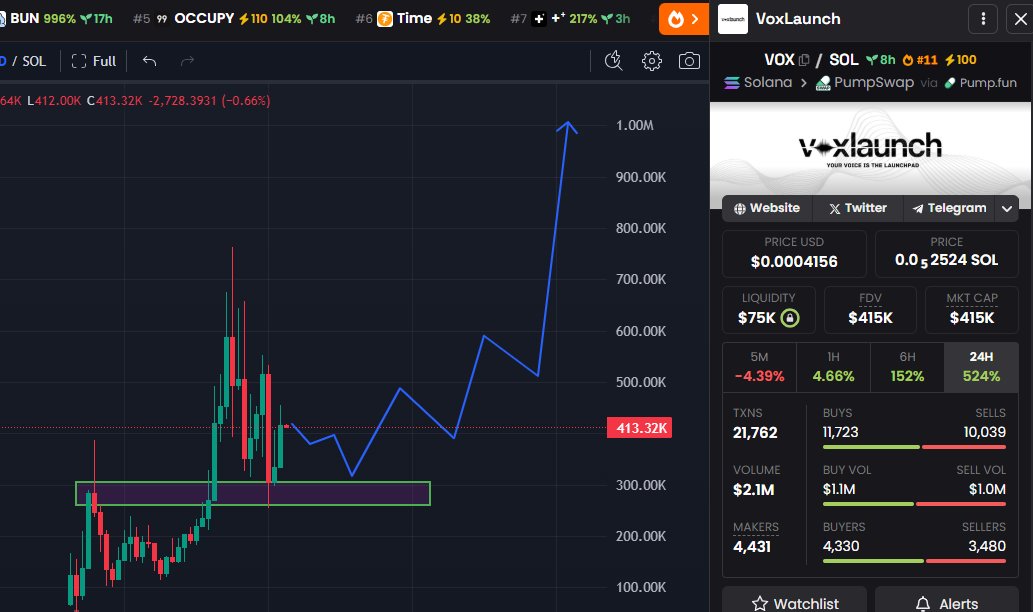Click the PumpSwap DEX link

pos(864,82)
